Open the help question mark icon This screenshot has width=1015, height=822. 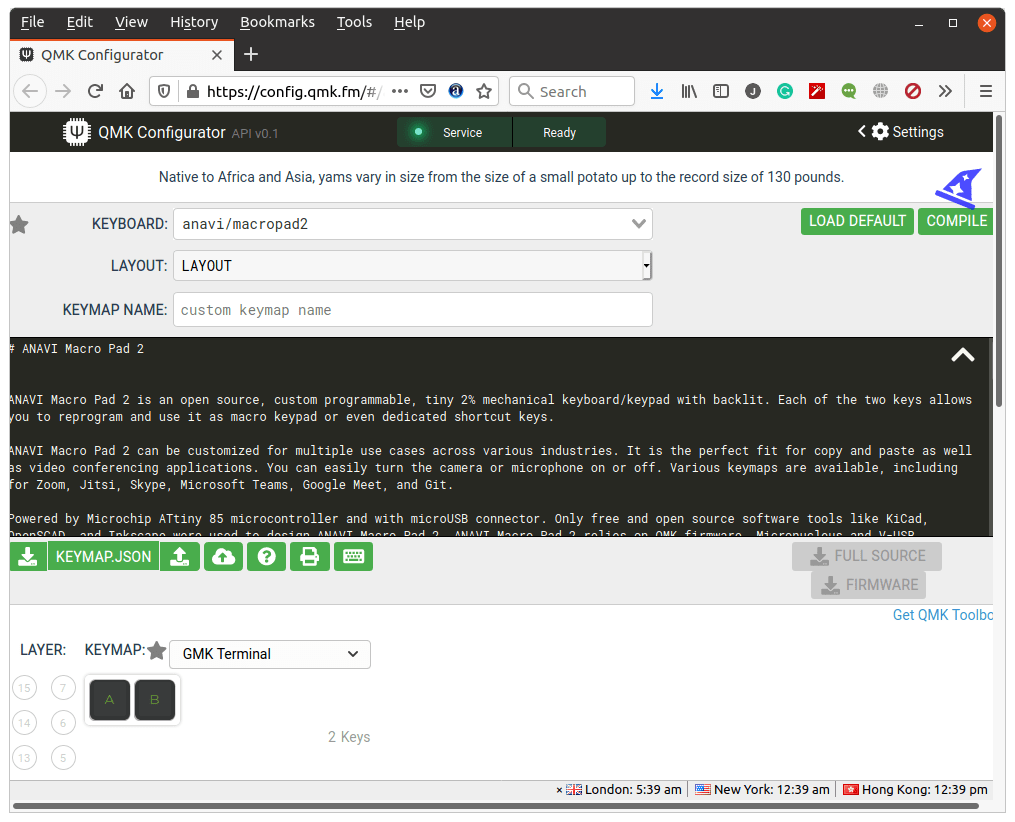coord(267,557)
